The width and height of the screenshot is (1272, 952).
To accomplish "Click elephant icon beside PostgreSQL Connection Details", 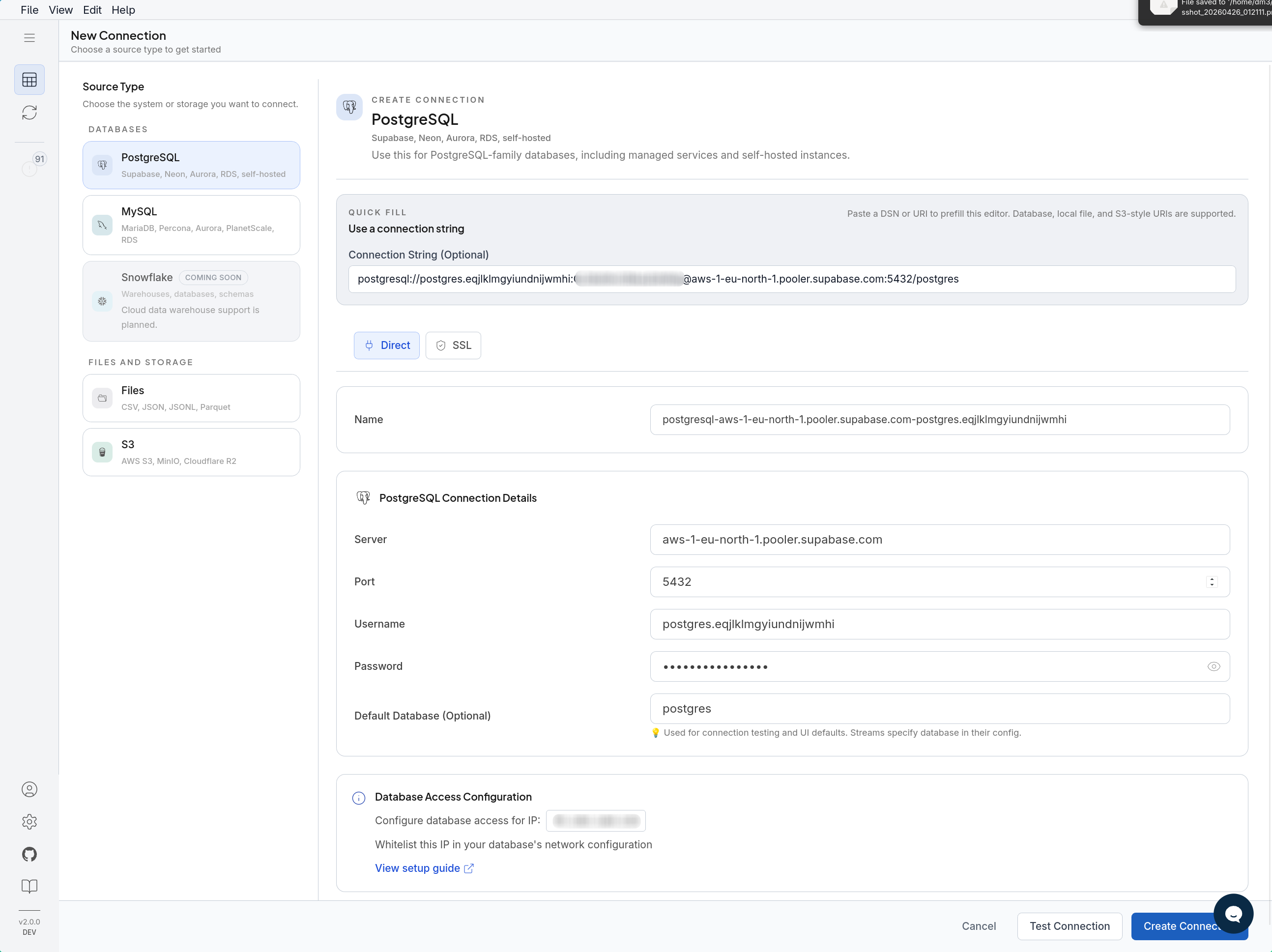I will coord(363,498).
